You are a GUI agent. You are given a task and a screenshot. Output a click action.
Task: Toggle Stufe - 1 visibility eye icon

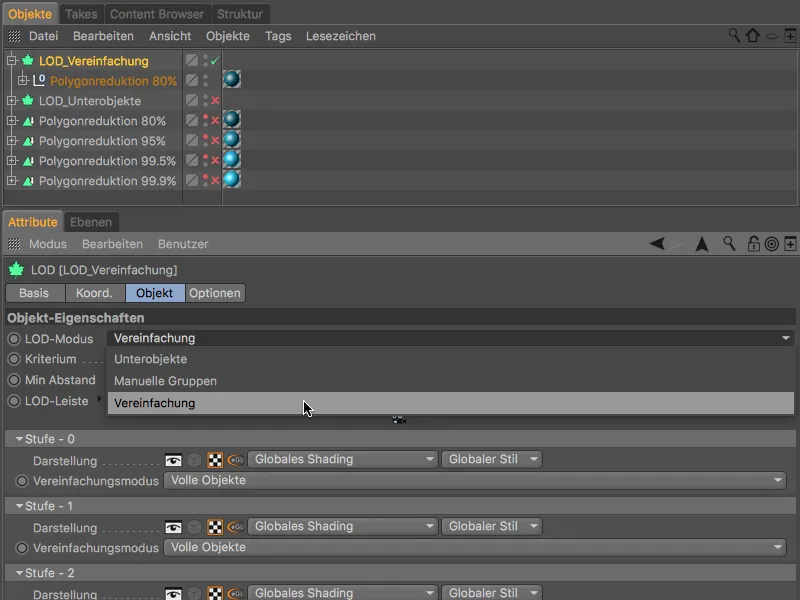click(173, 528)
